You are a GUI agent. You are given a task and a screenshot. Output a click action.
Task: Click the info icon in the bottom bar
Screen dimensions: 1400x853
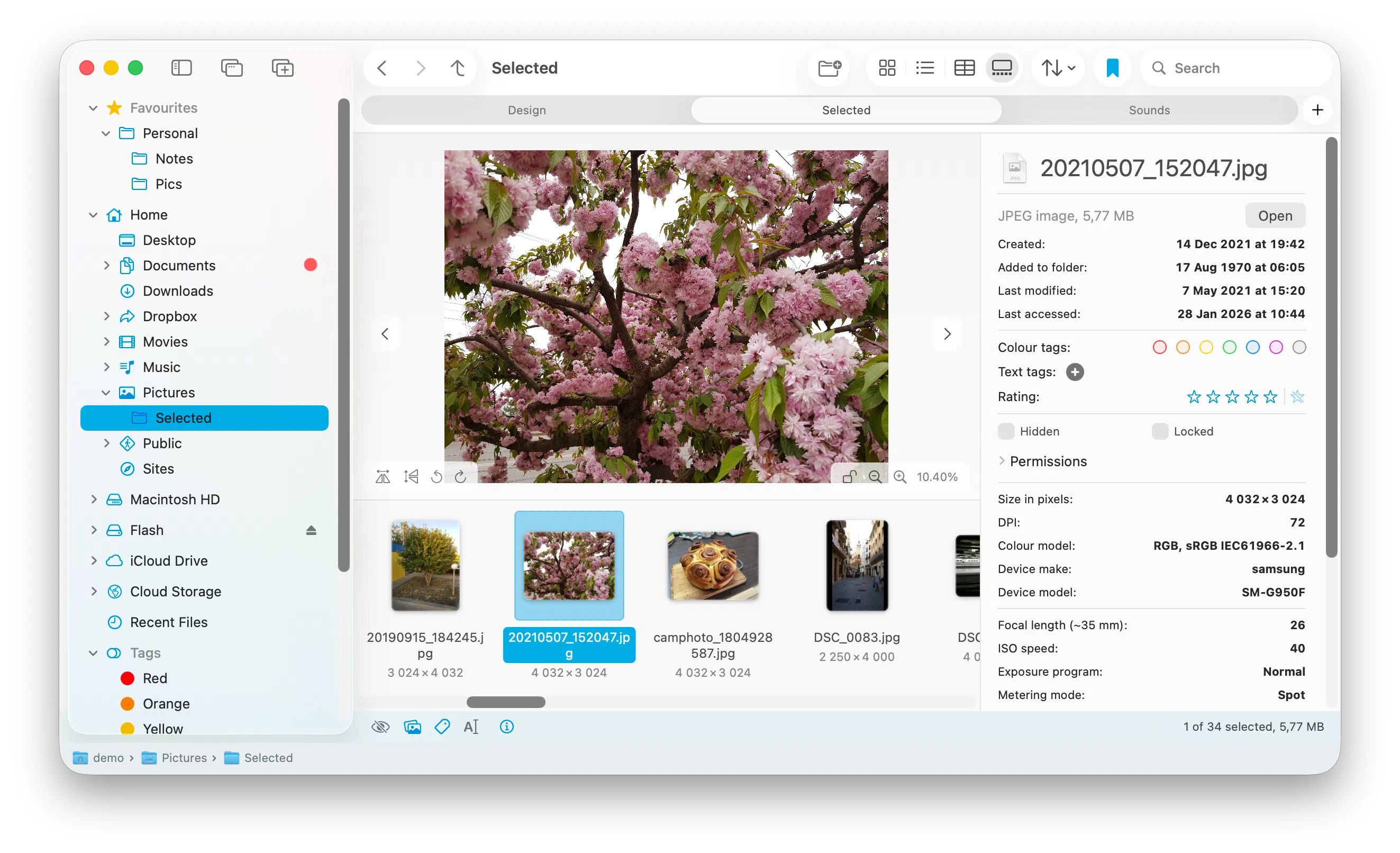[x=506, y=727]
